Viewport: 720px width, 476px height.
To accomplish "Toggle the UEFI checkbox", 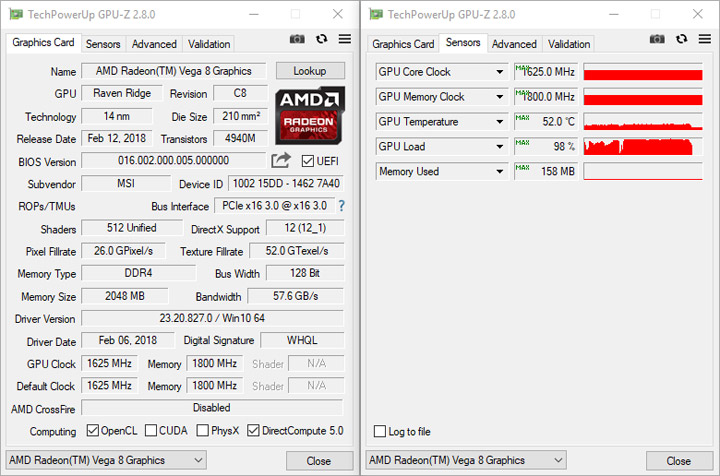I will [x=308, y=161].
